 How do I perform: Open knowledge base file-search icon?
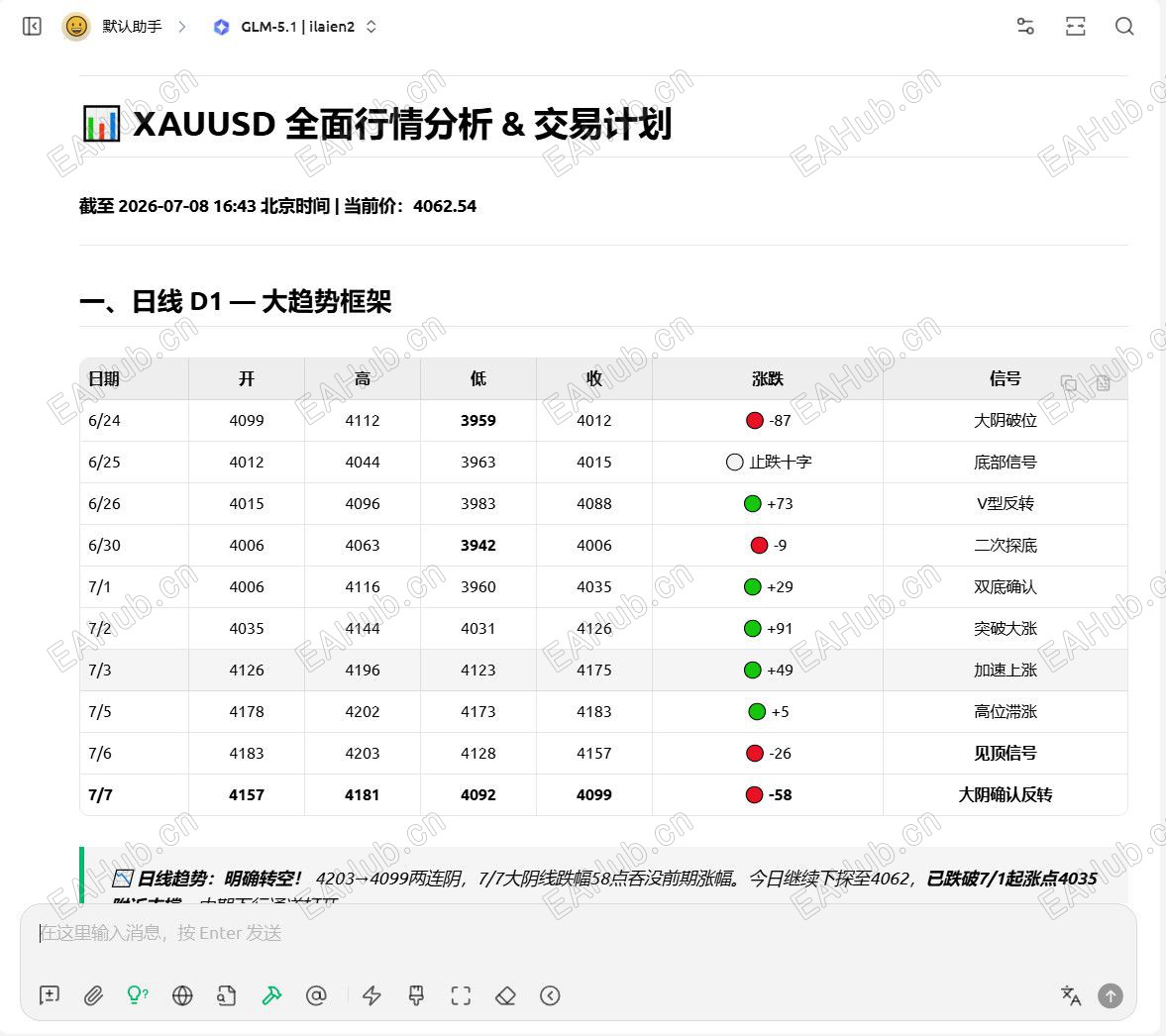[x=227, y=995]
